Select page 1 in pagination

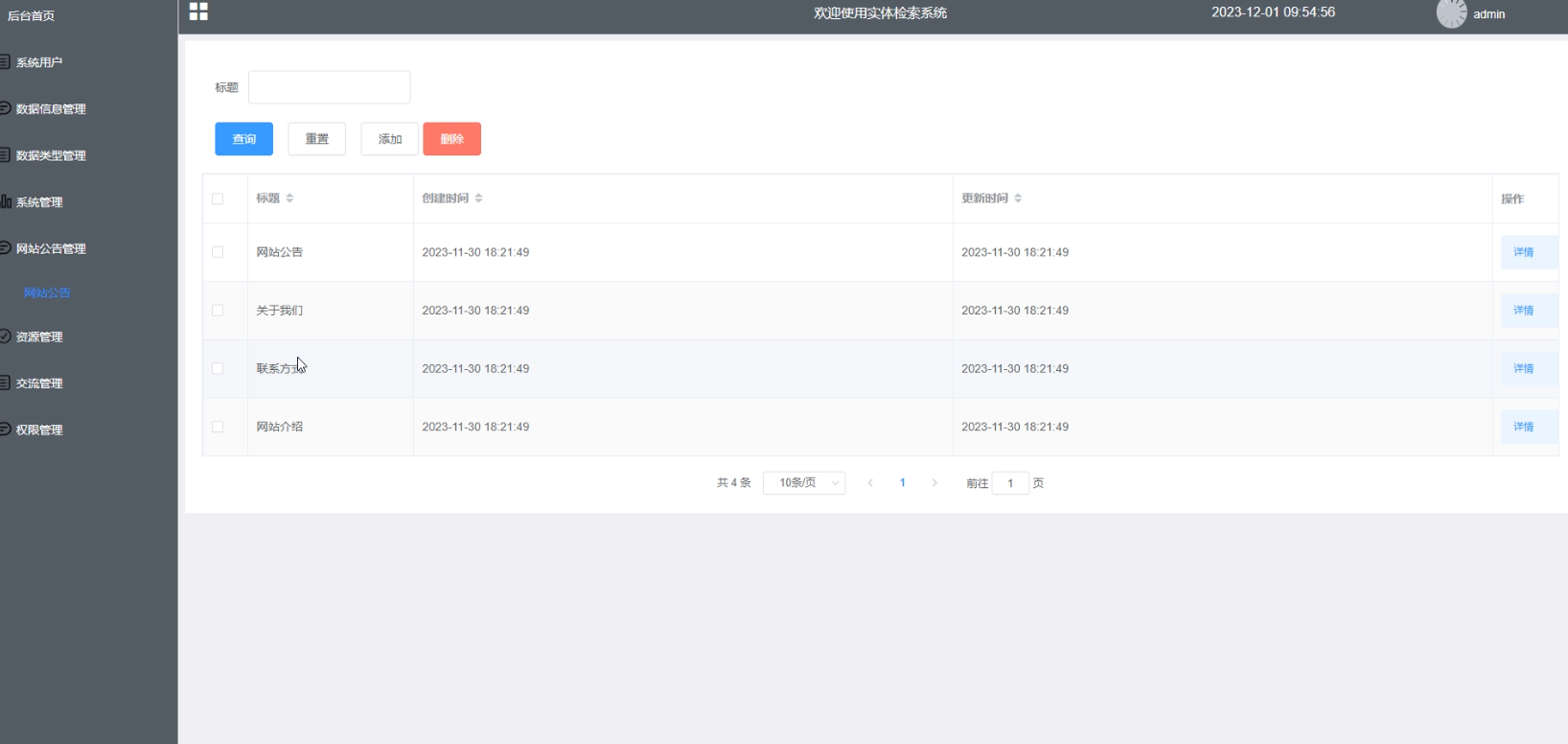click(x=902, y=483)
